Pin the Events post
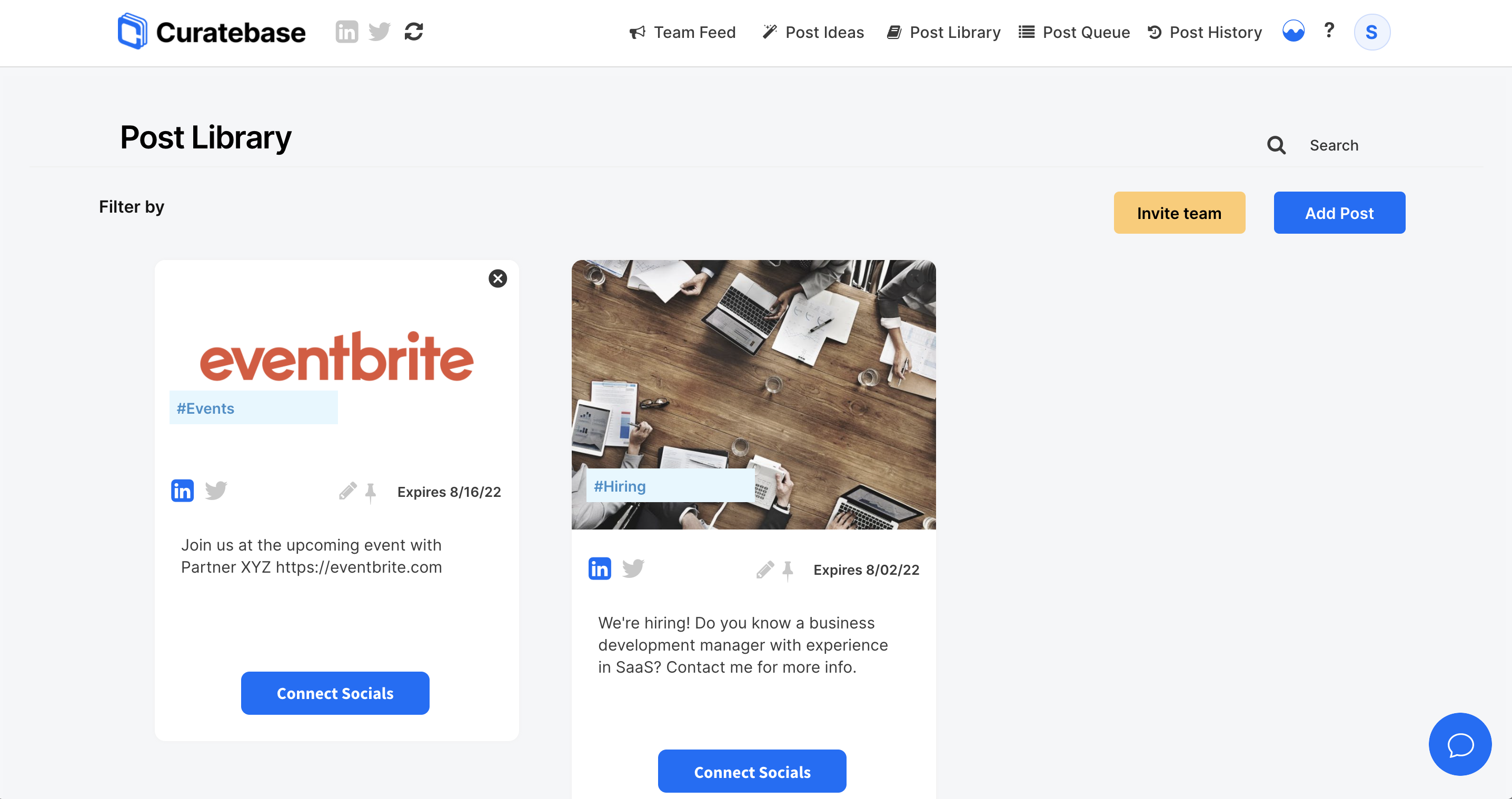Screen dimensions: 1512x799 click(x=371, y=492)
